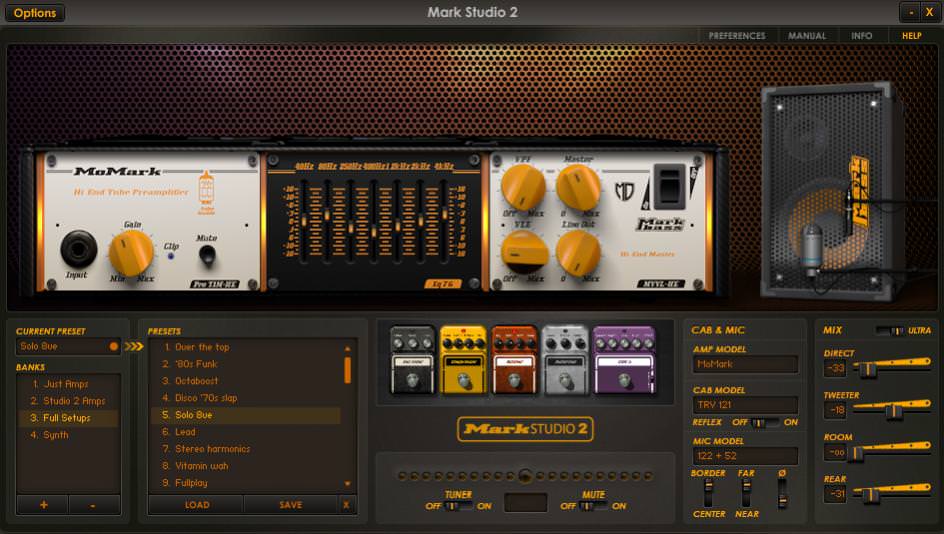
Task: Click the X button beside SAVE
Action: 346,505
